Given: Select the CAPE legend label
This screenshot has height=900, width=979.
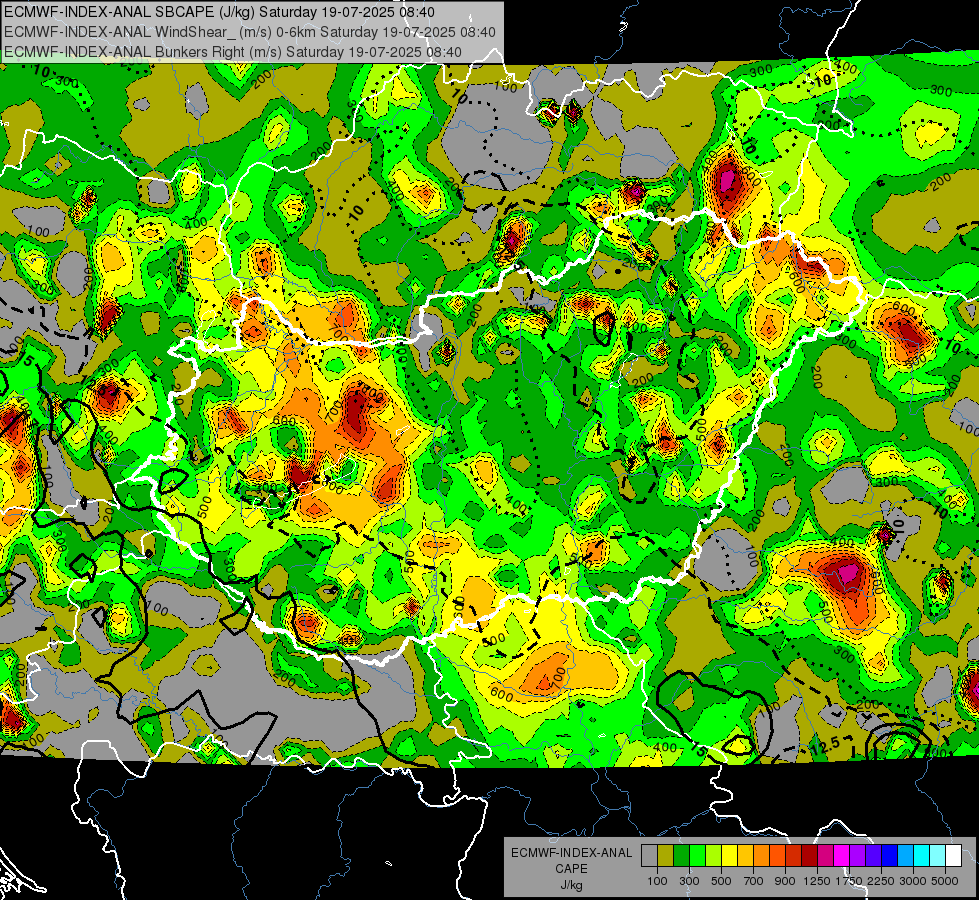Looking at the screenshot, I should coord(571,869).
